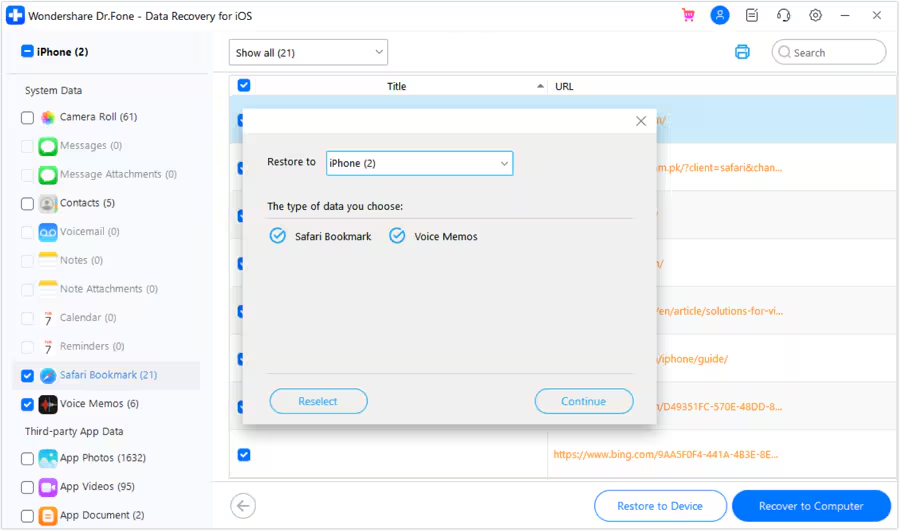Click the headset support icon

tap(784, 15)
